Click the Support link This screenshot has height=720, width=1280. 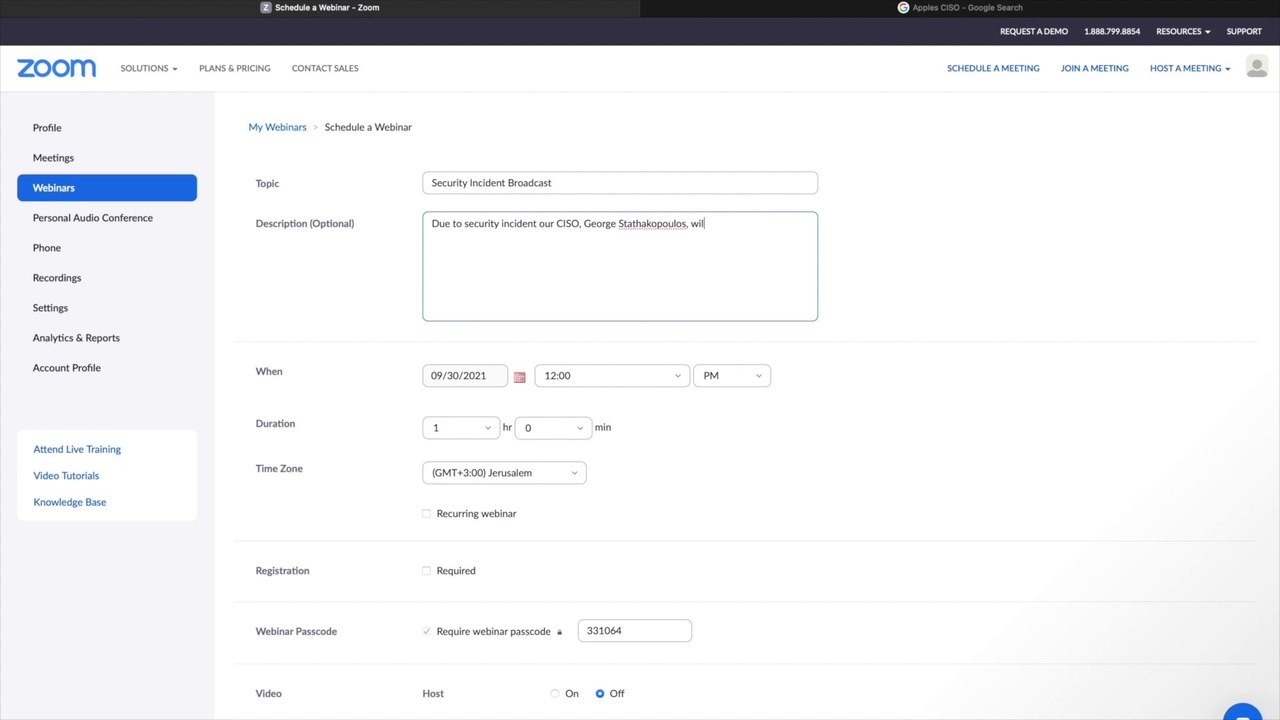(x=1244, y=32)
